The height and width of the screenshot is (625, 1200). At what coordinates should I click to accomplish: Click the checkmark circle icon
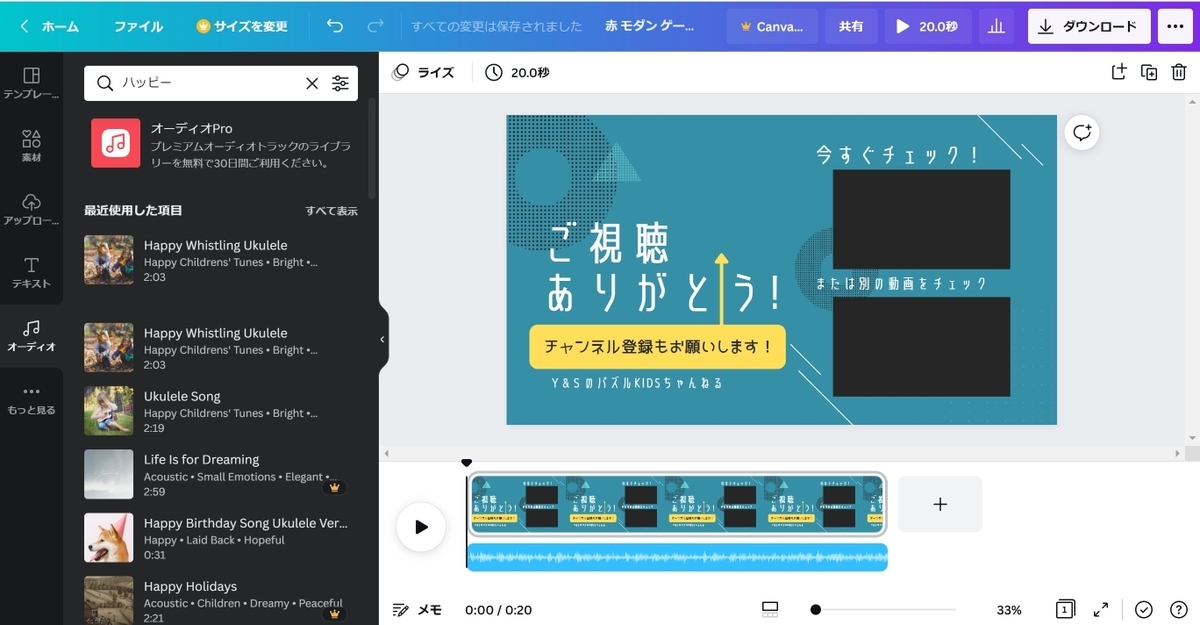(1144, 609)
